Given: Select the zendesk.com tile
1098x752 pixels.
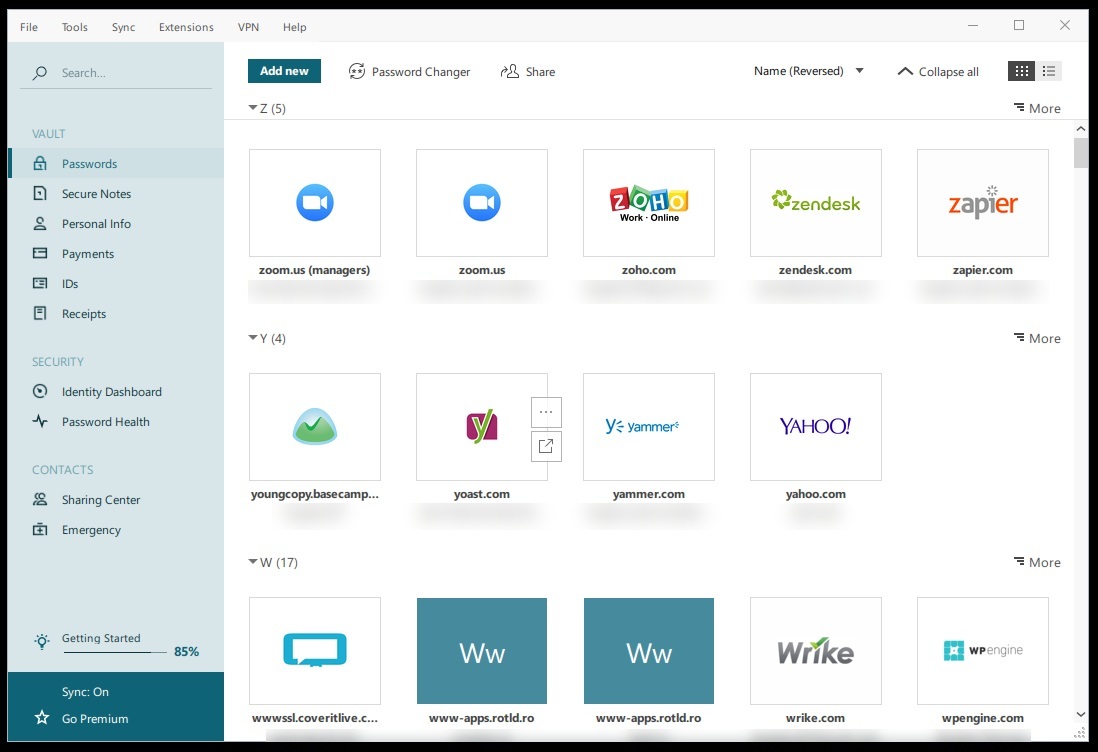Looking at the screenshot, I should [816, 202].
